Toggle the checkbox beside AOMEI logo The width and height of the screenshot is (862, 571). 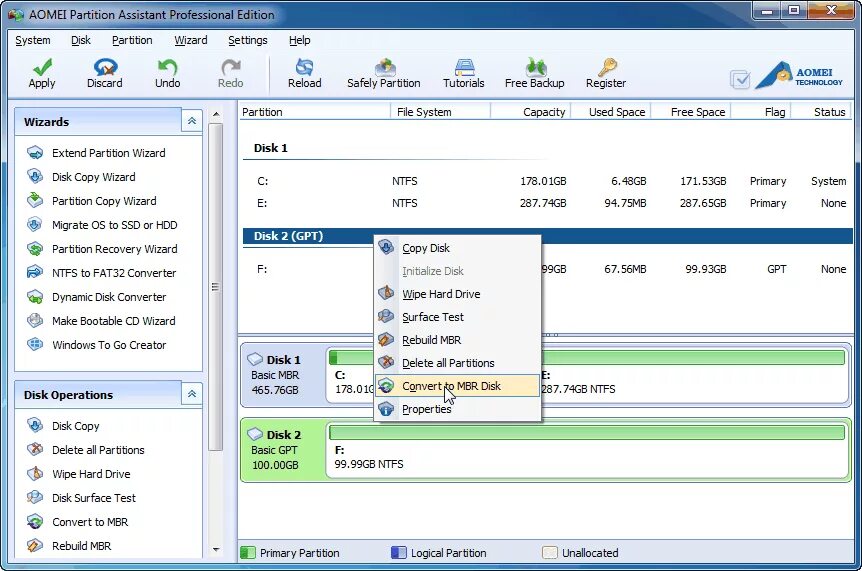740,79
